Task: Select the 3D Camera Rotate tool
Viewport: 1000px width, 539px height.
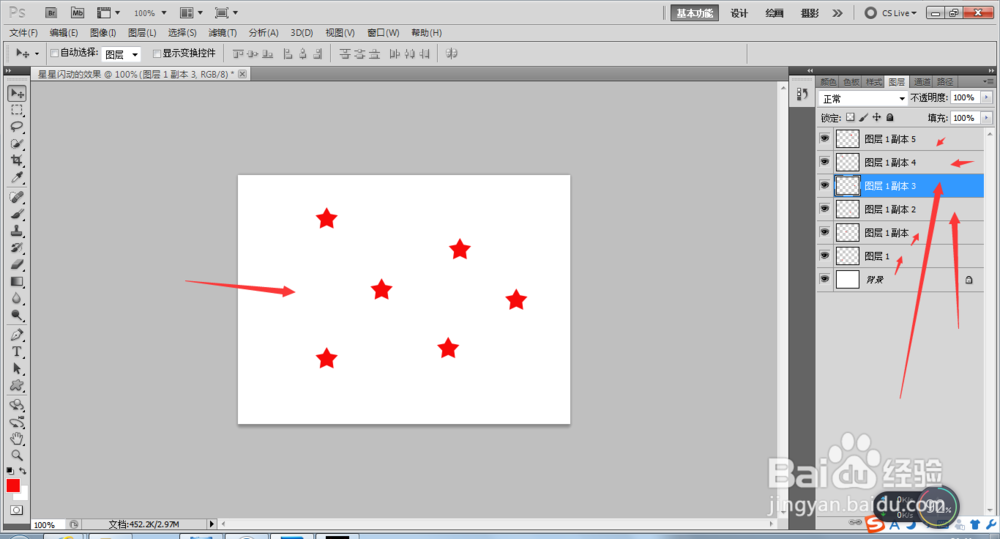Action: (x=17, y=422)
